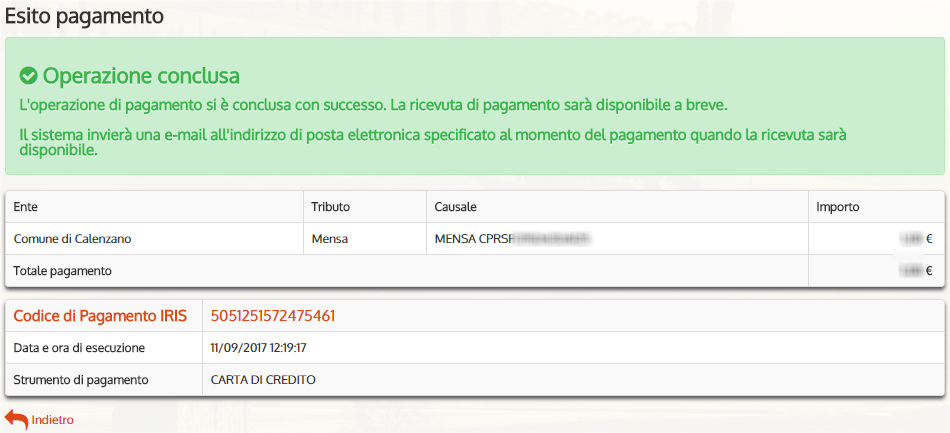Click the e-mail receipt notice paragraph

(x=433, y=143)
